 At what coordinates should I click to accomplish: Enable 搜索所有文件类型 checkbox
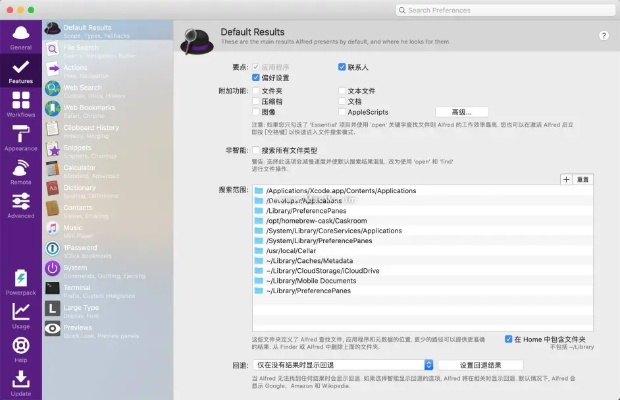(255, 149)
